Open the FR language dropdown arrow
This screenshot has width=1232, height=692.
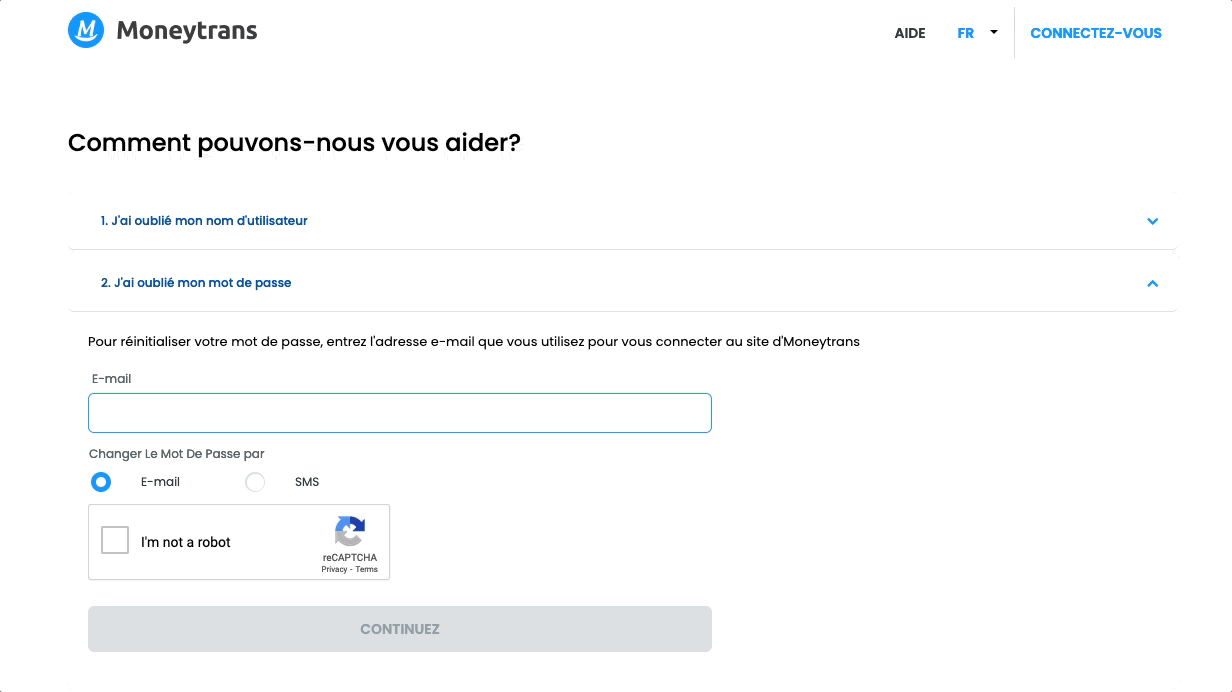click(x=994, y=32)
